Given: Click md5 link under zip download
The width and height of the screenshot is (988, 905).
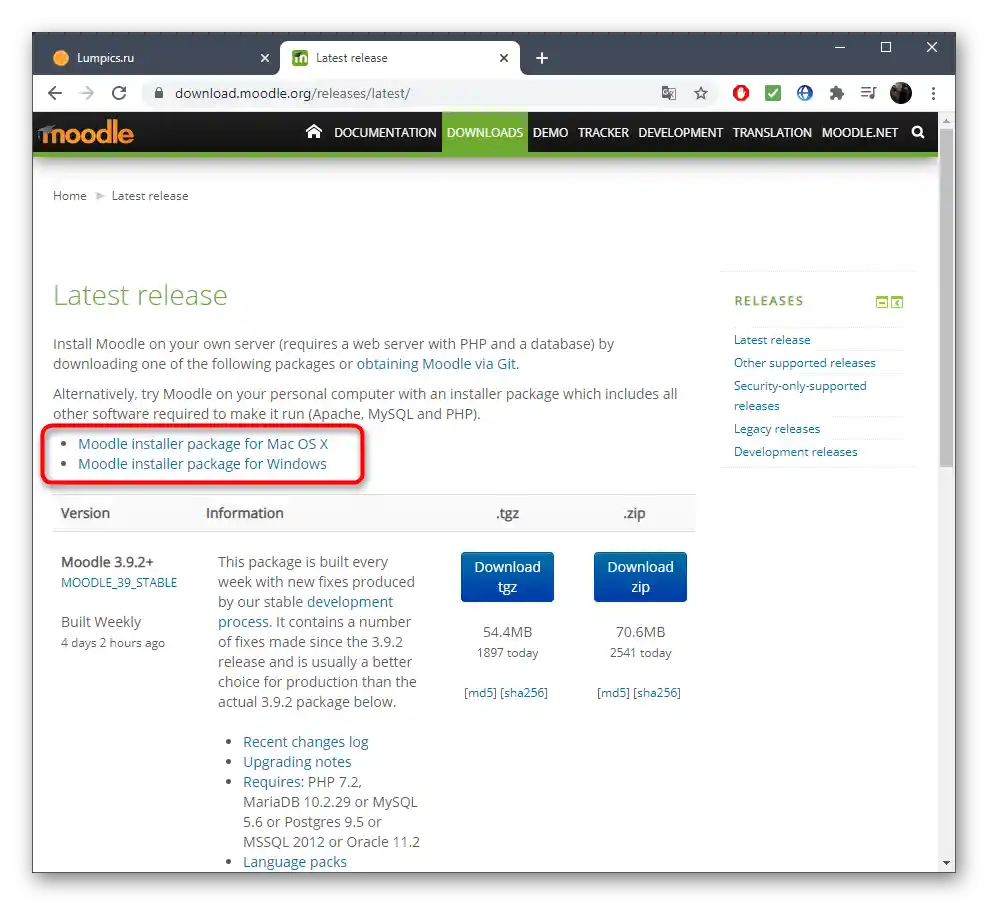Looking at the screenshot, I should pos(613,693).
